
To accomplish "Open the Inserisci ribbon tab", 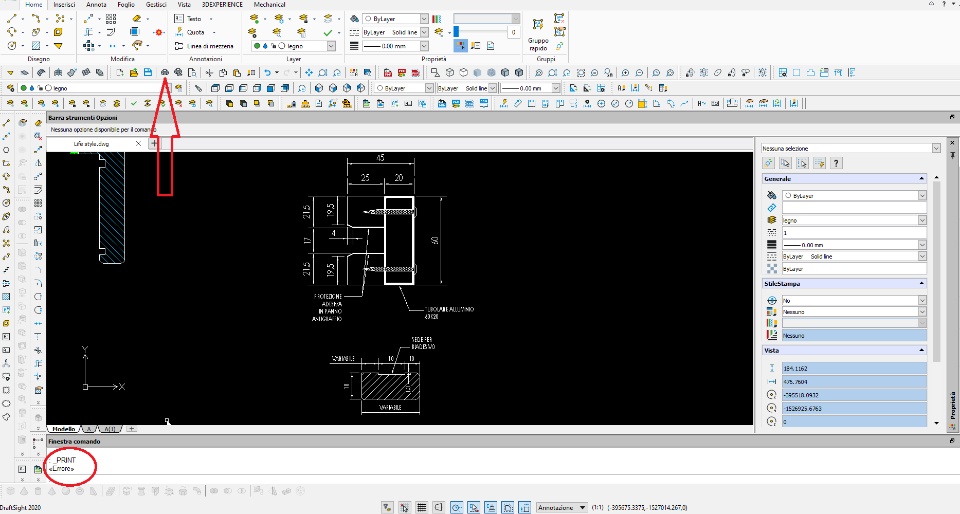I will (x=64, y=5).
